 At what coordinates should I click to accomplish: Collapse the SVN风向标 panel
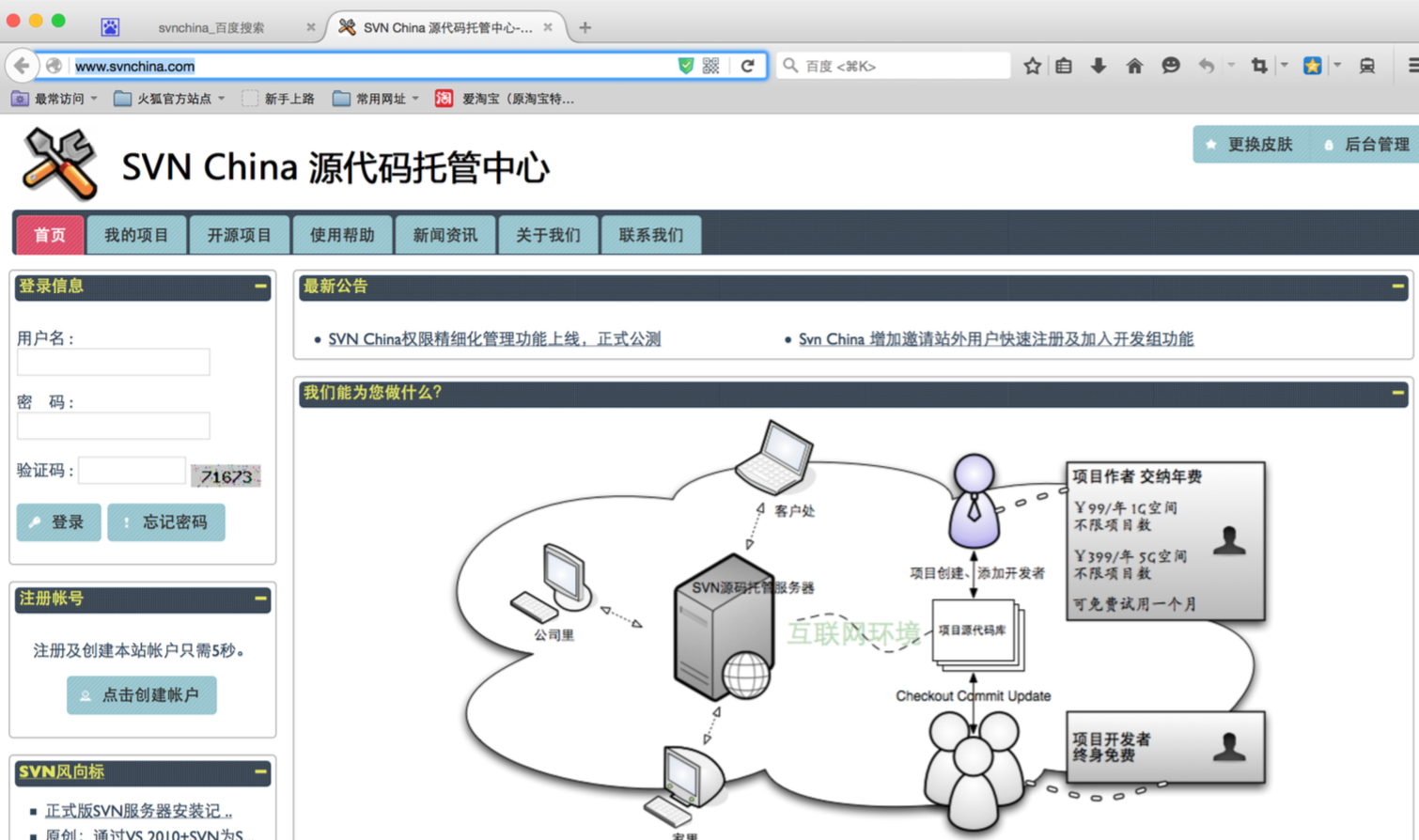(260, 771)
